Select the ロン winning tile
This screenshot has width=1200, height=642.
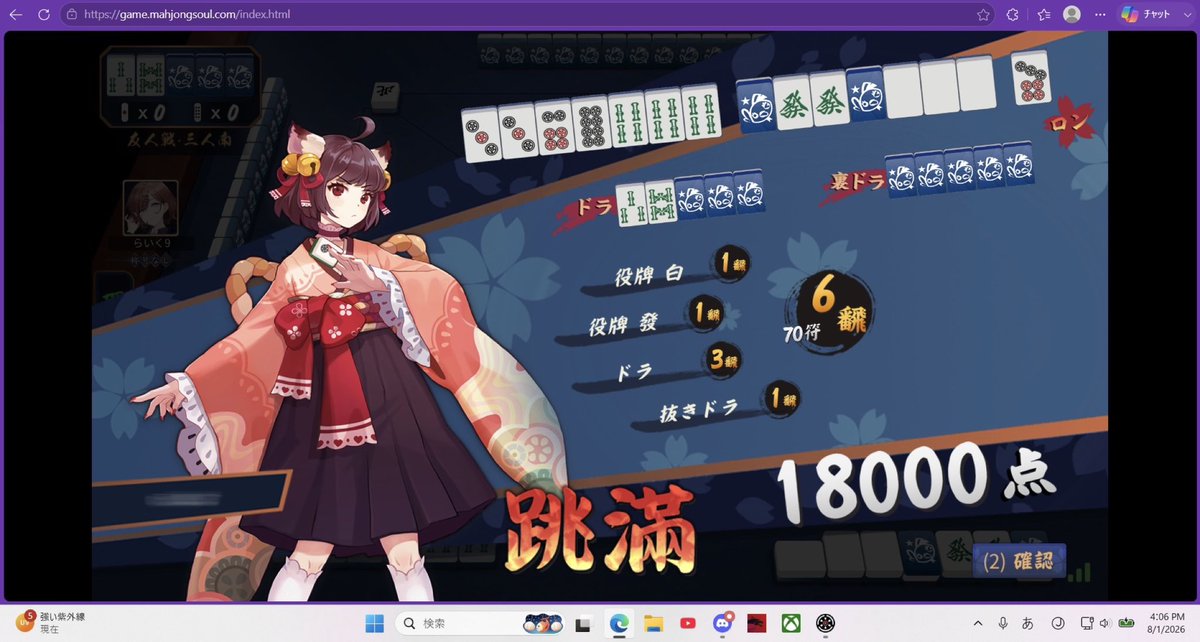(x=1030, y=78)
